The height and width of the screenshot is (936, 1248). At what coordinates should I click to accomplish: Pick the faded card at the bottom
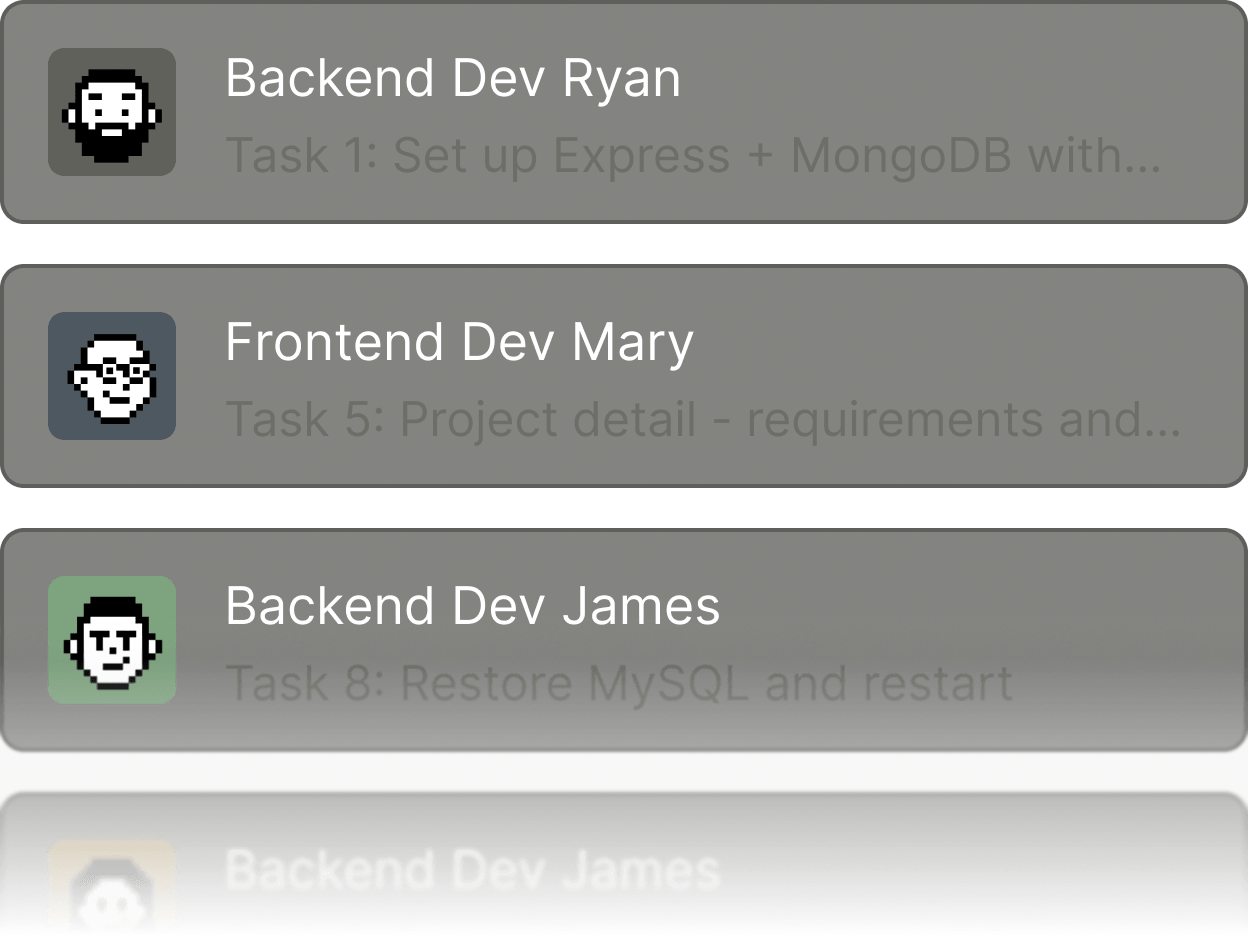624,864
